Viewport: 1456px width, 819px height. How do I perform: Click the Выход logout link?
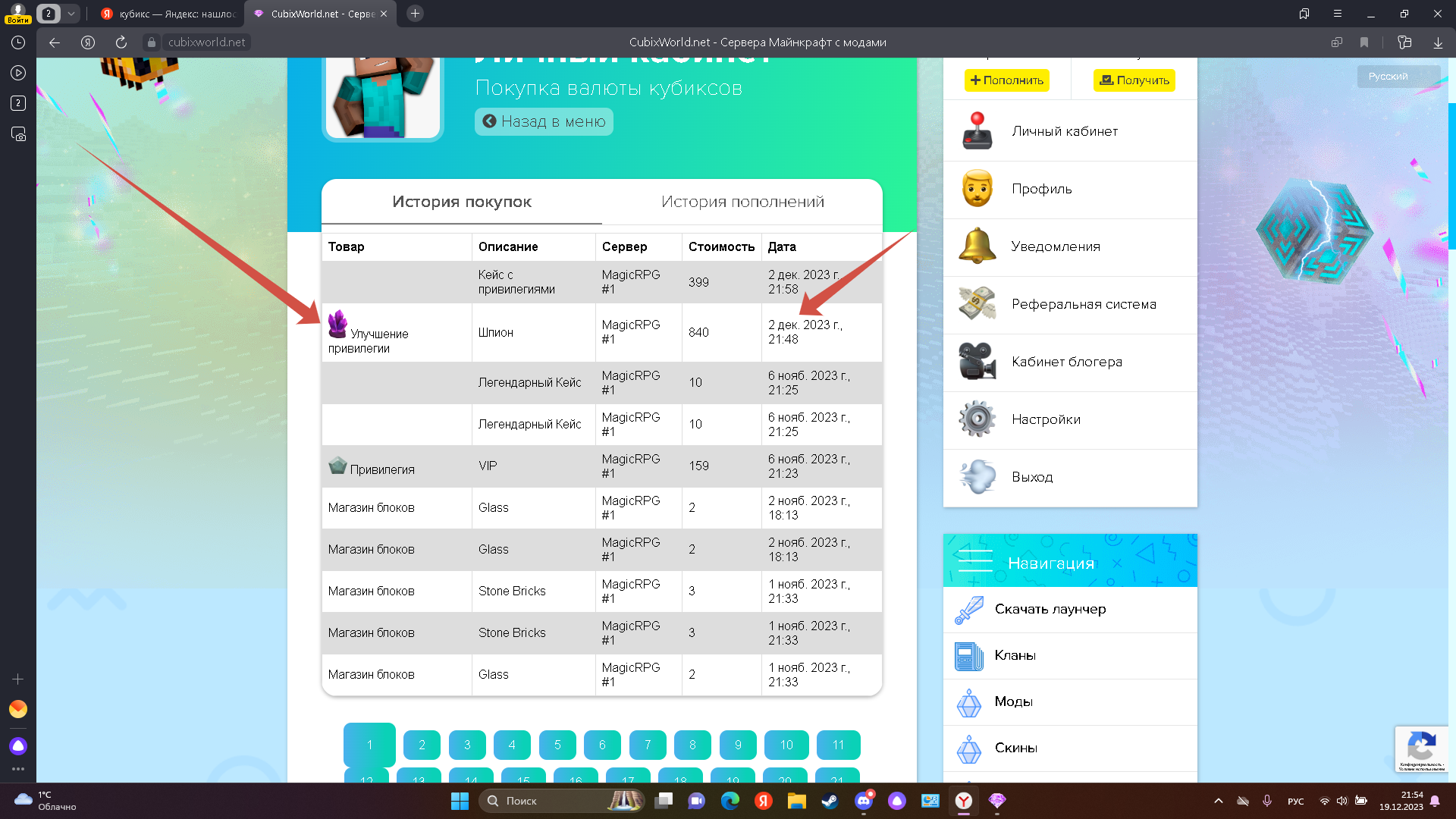tap(1031, 477)
